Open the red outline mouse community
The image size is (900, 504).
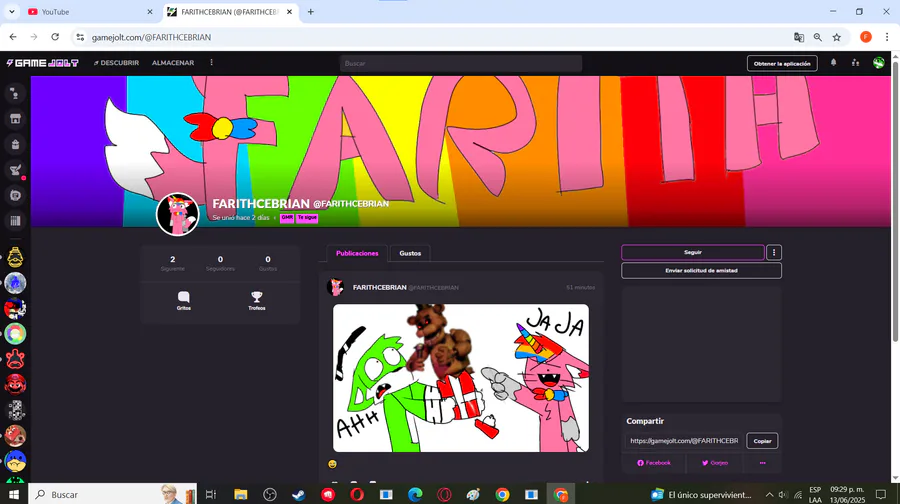point(15,359)
